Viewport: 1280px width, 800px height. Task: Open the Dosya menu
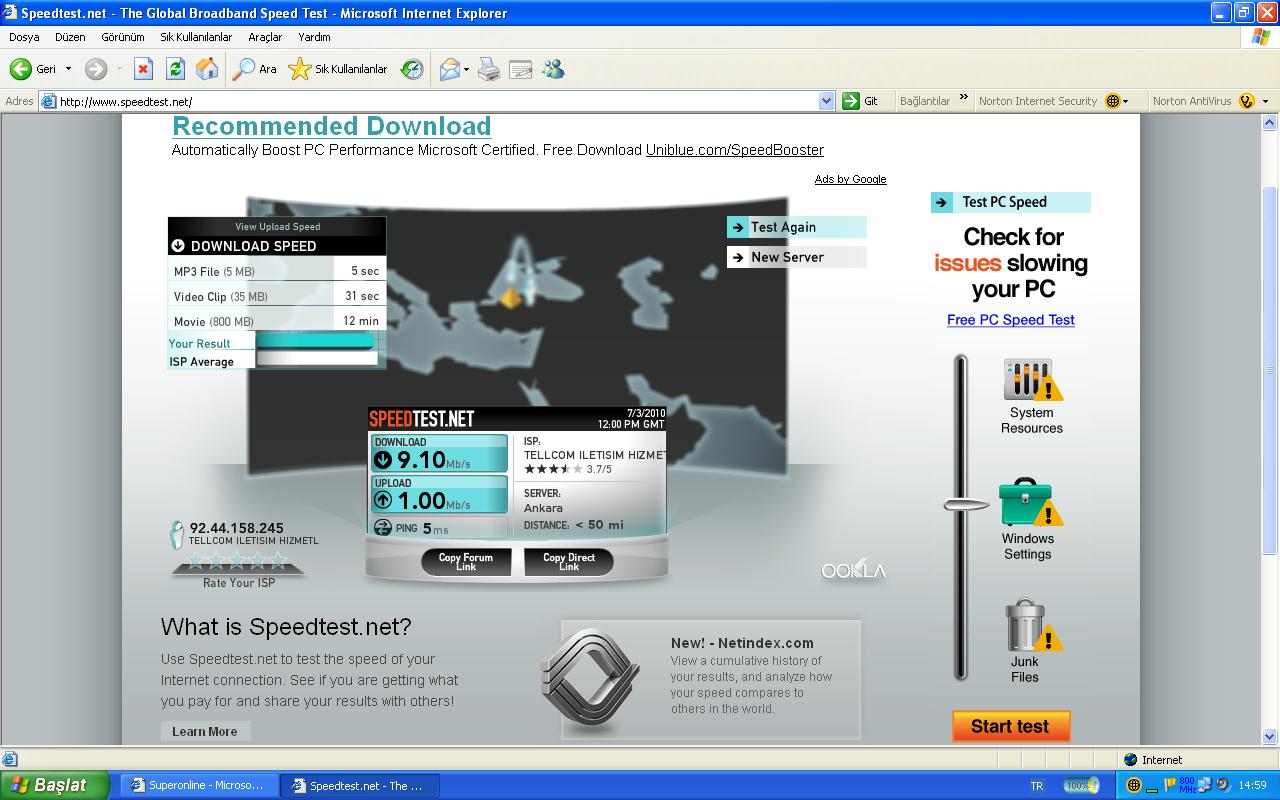tap(24, 37)
